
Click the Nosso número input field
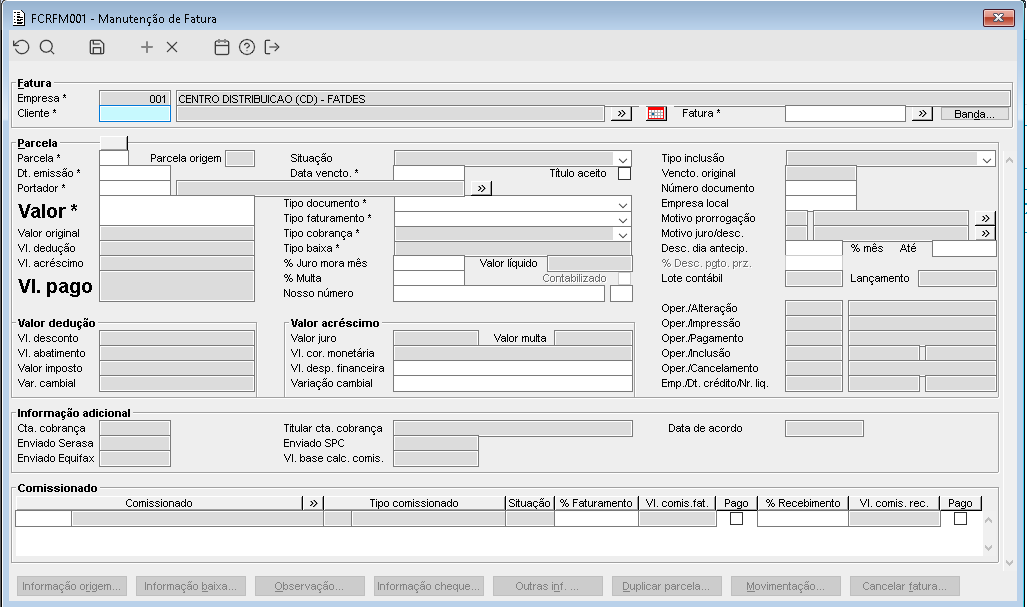(x=498, y=294)
